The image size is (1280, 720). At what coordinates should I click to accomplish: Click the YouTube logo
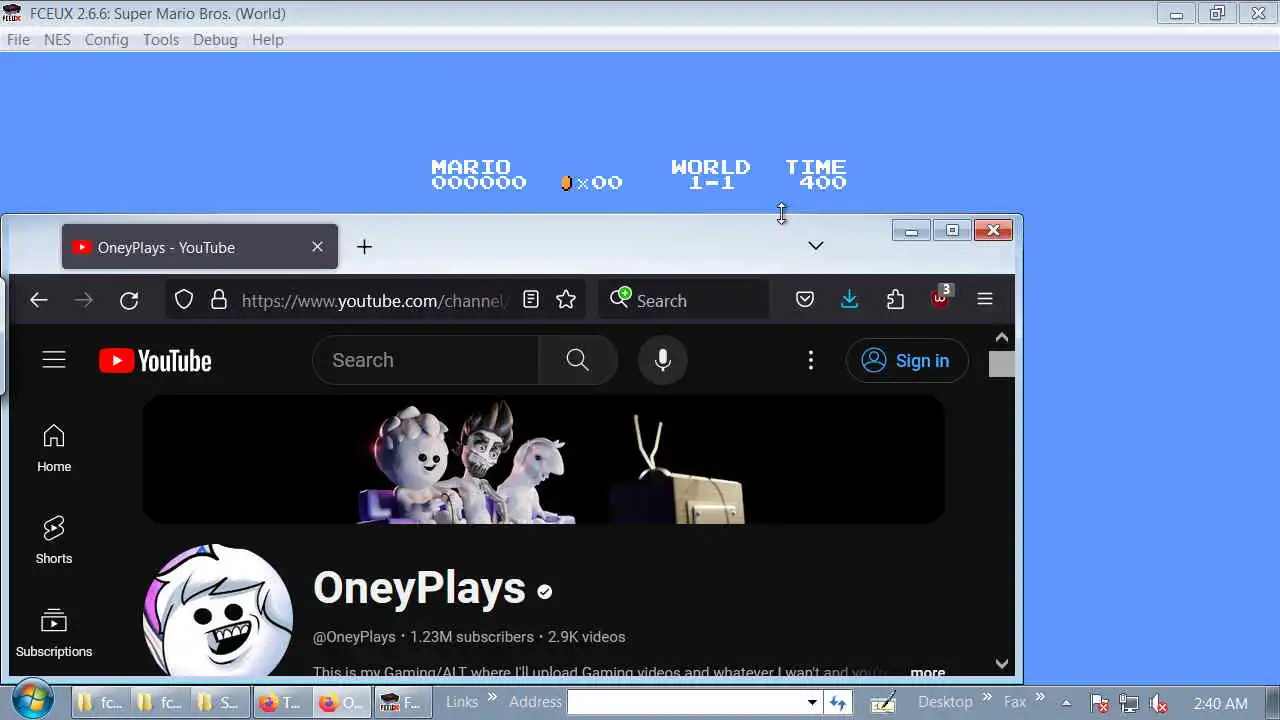coord(155,361)
